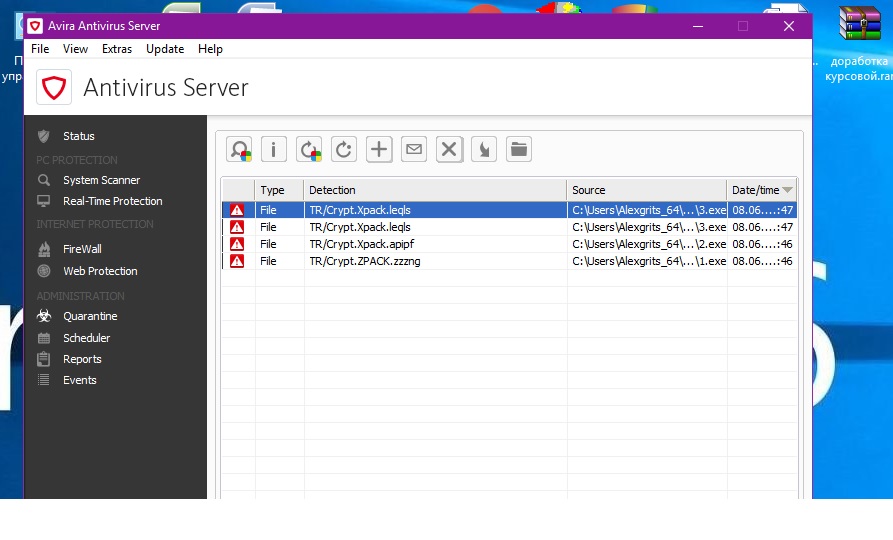Open Scheduler in the sidebar

pyautogui.click(x=87, y=338)
